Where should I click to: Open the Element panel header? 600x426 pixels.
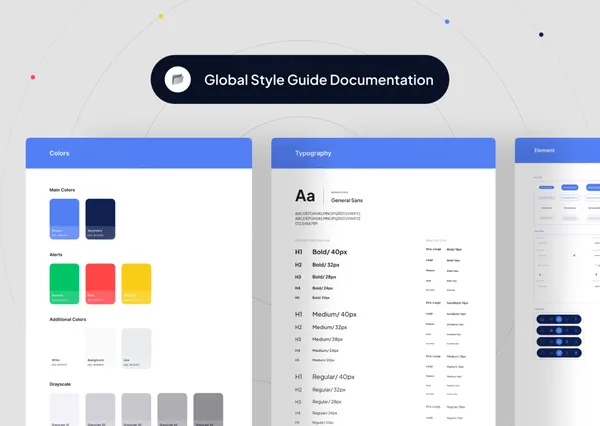coord(557,151)
